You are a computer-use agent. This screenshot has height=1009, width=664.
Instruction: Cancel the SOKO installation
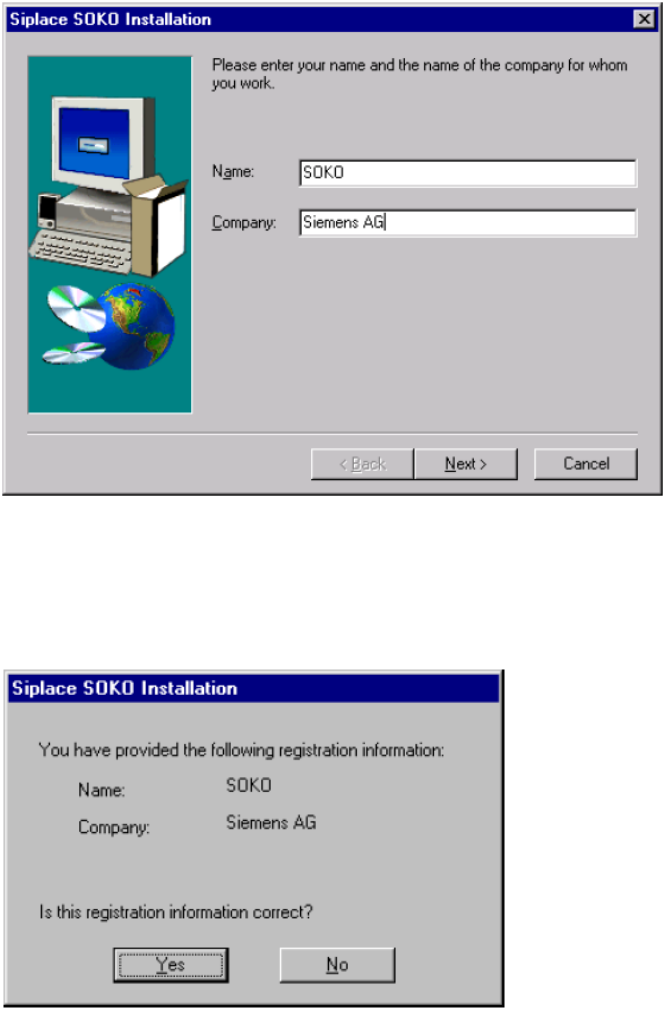(x=586, y=464)
